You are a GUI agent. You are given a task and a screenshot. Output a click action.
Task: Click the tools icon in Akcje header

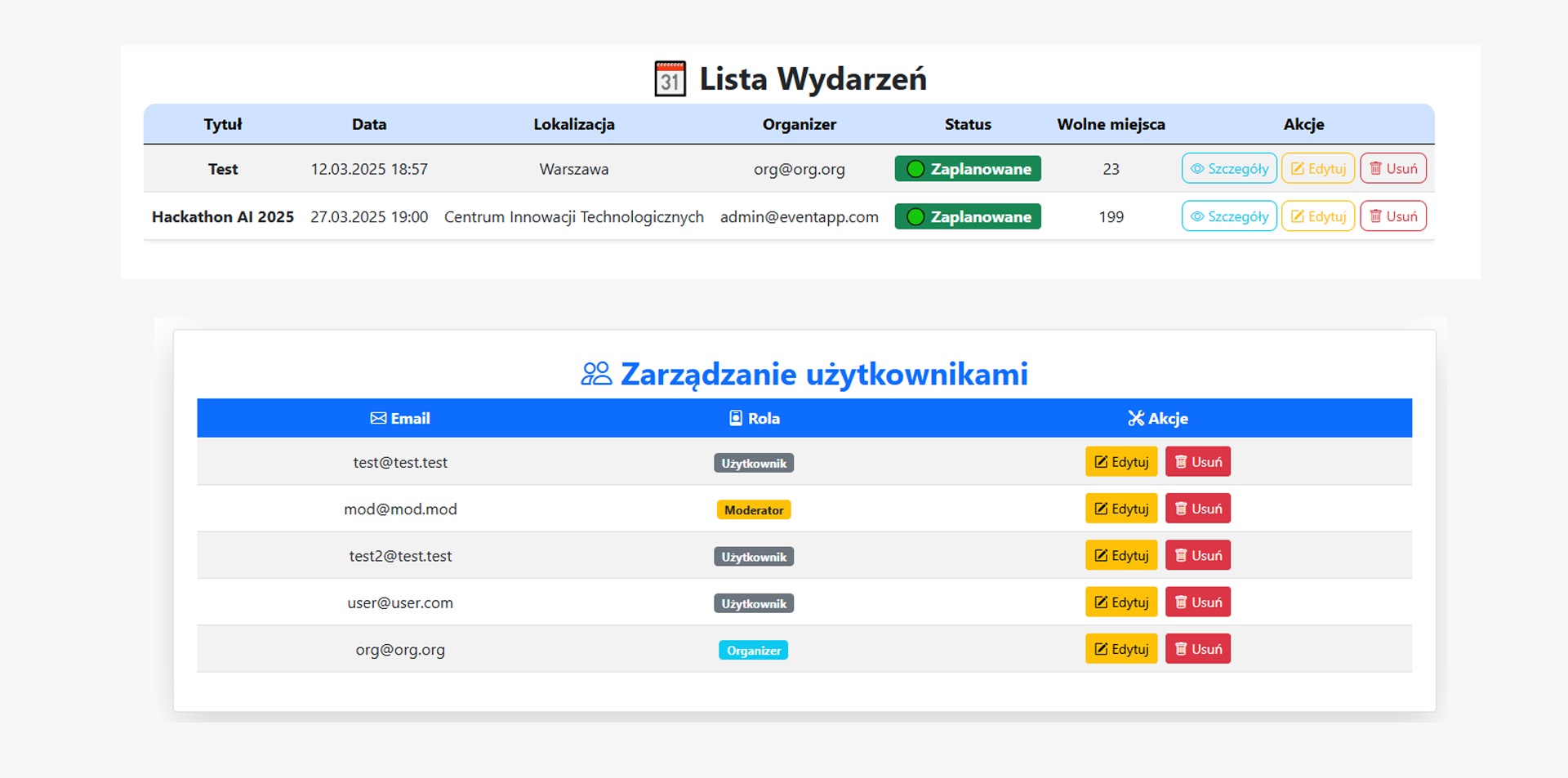1136,418
